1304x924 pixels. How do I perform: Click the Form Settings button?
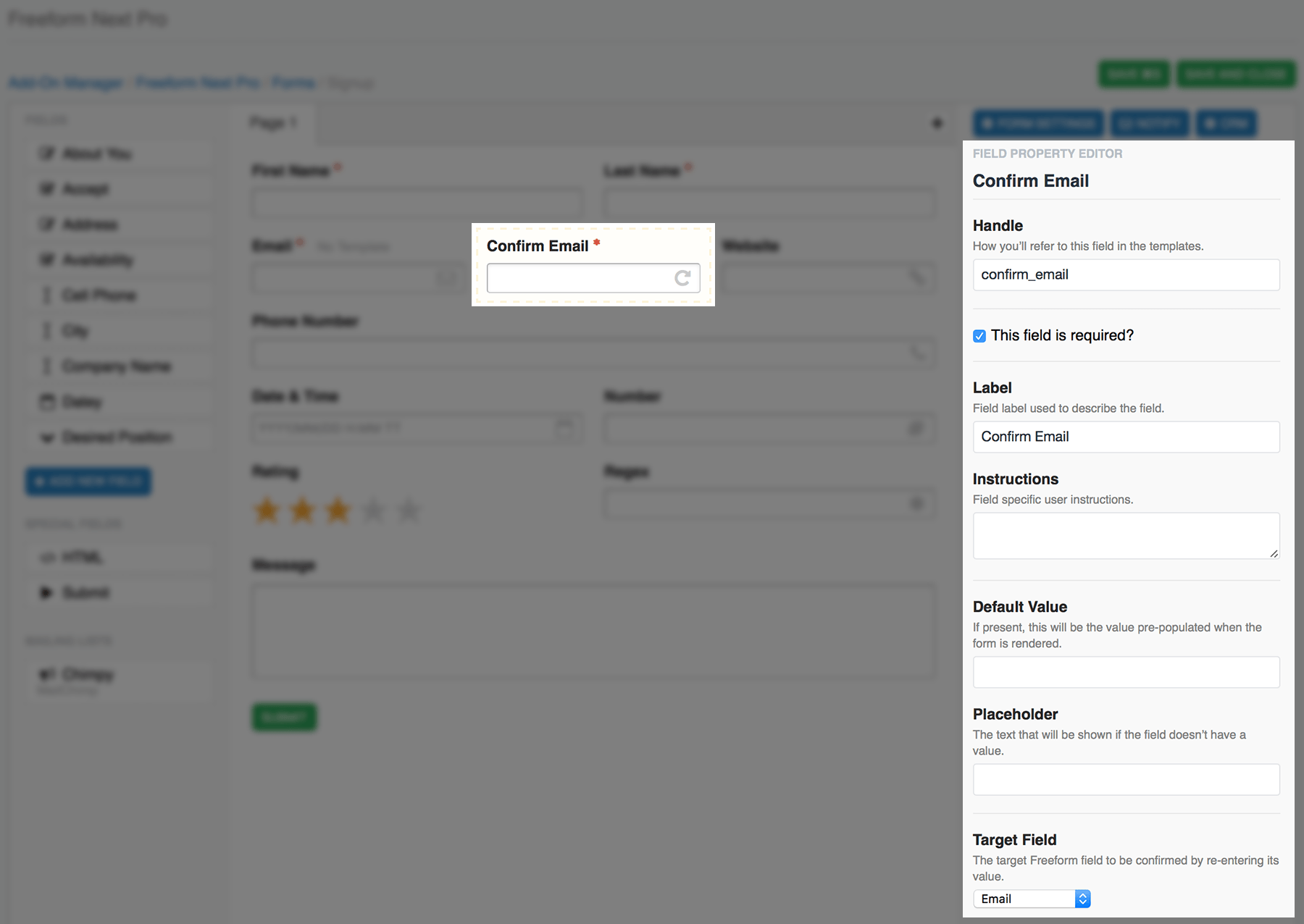click(x=1038, y=123)
